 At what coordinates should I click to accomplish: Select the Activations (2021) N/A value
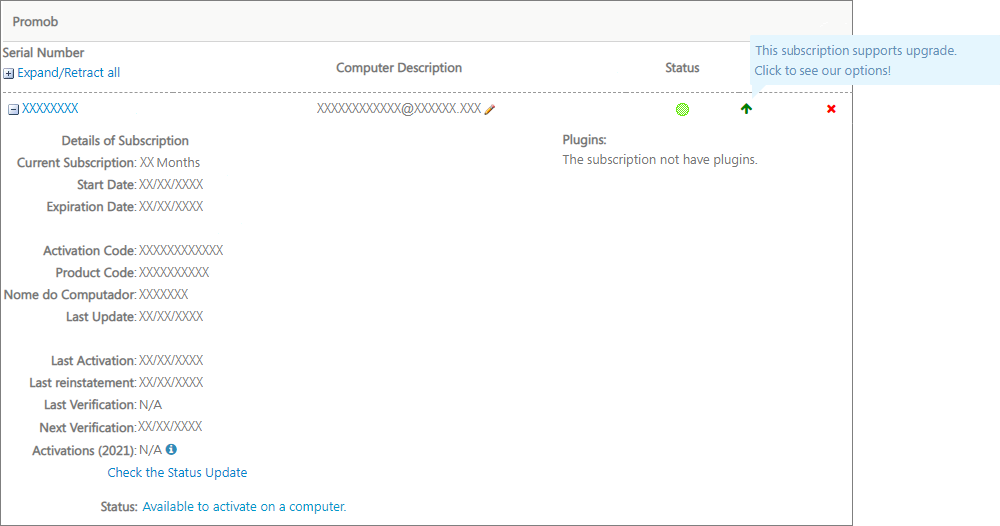pyautogui.click(x=151, y=450)
